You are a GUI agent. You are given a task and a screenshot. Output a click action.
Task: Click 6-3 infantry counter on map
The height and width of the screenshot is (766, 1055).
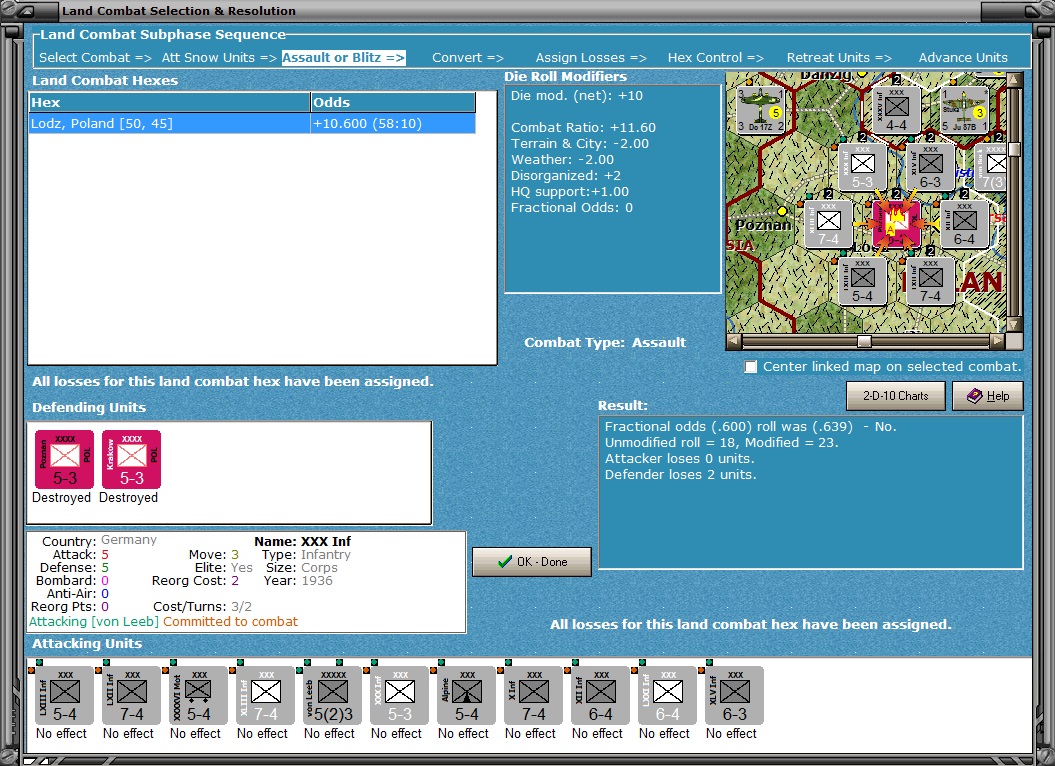click(x=931, y=167)
